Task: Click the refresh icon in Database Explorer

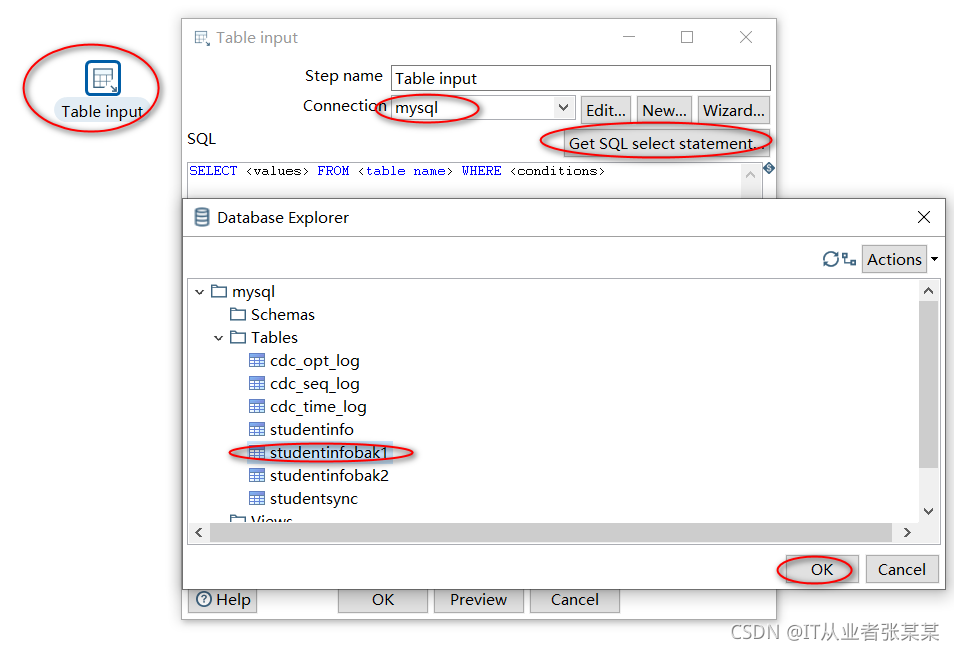Action: [830, 259]
